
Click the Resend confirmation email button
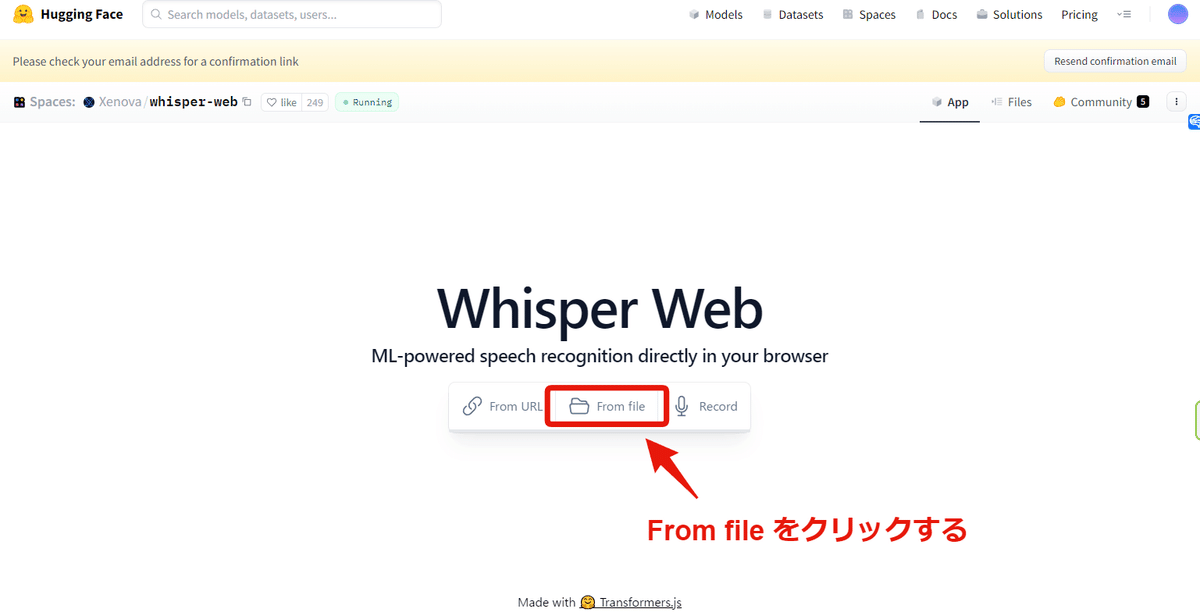click(1114, 60)
